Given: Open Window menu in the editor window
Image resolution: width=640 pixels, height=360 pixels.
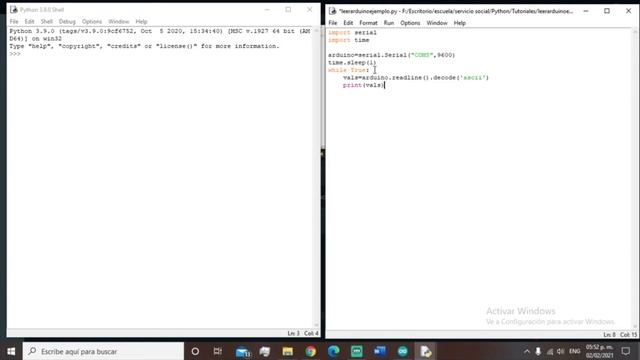Looking at the screenshot, I should [437, 23].
